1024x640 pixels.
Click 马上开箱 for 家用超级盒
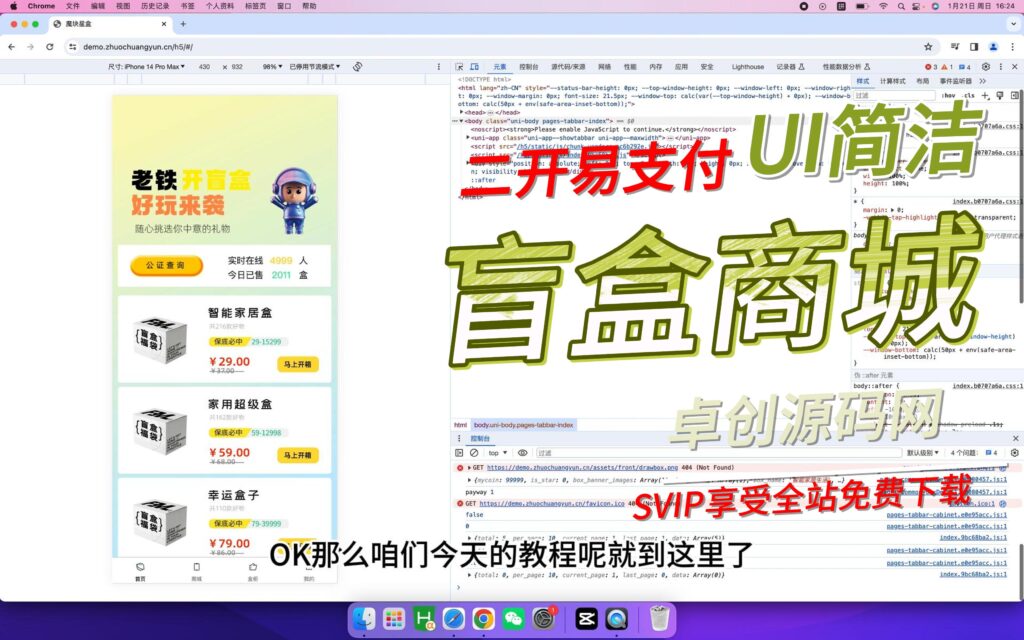pyautogui.click(x=298, y=455)
